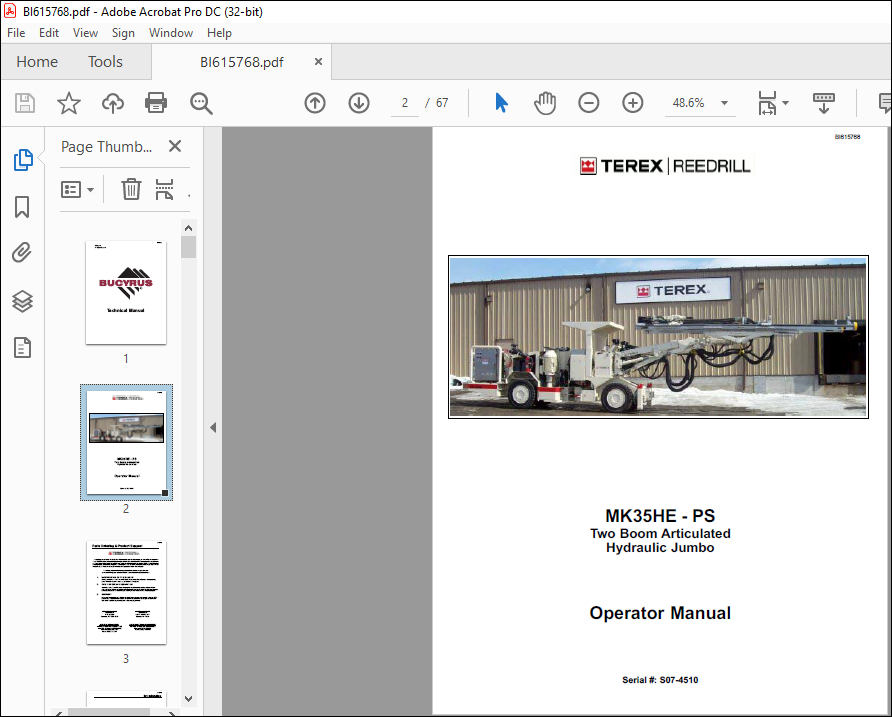
Task: Open the Sign menu
Action: coord(123,33)
